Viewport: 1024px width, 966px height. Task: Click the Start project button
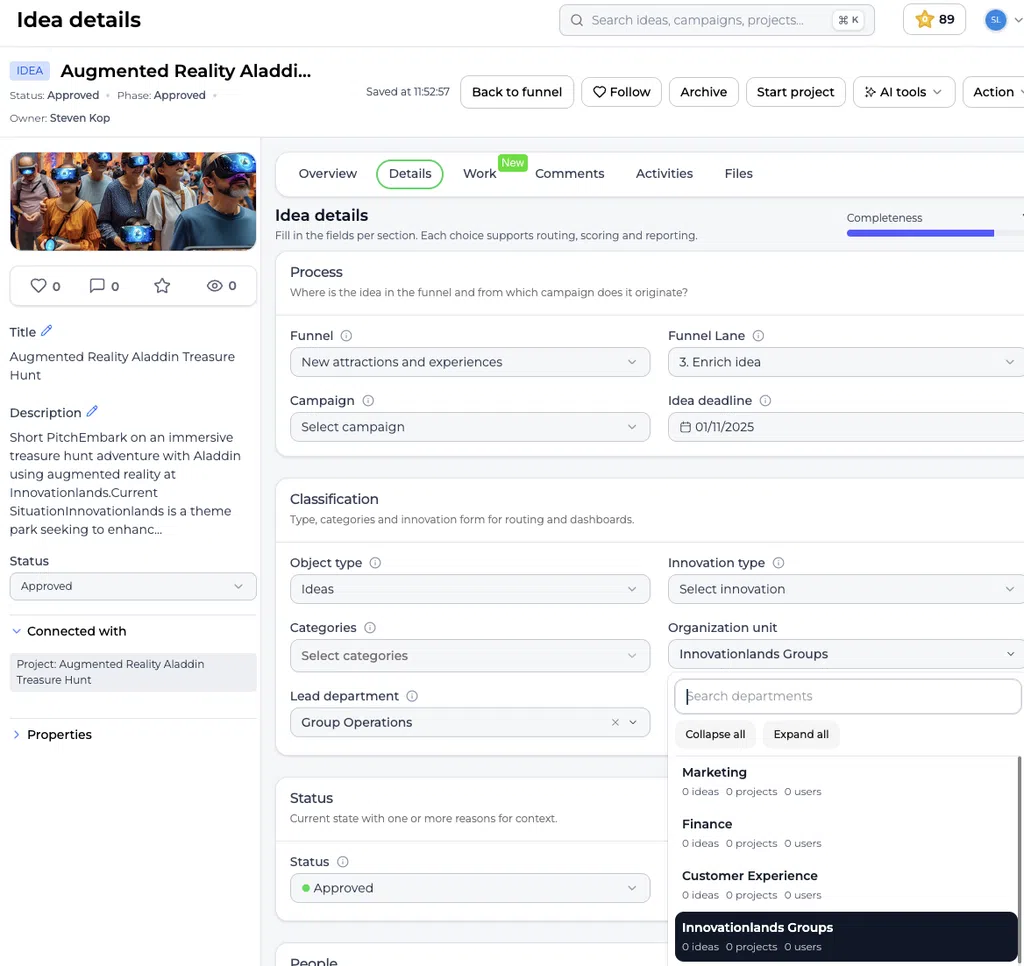[795, 92]
